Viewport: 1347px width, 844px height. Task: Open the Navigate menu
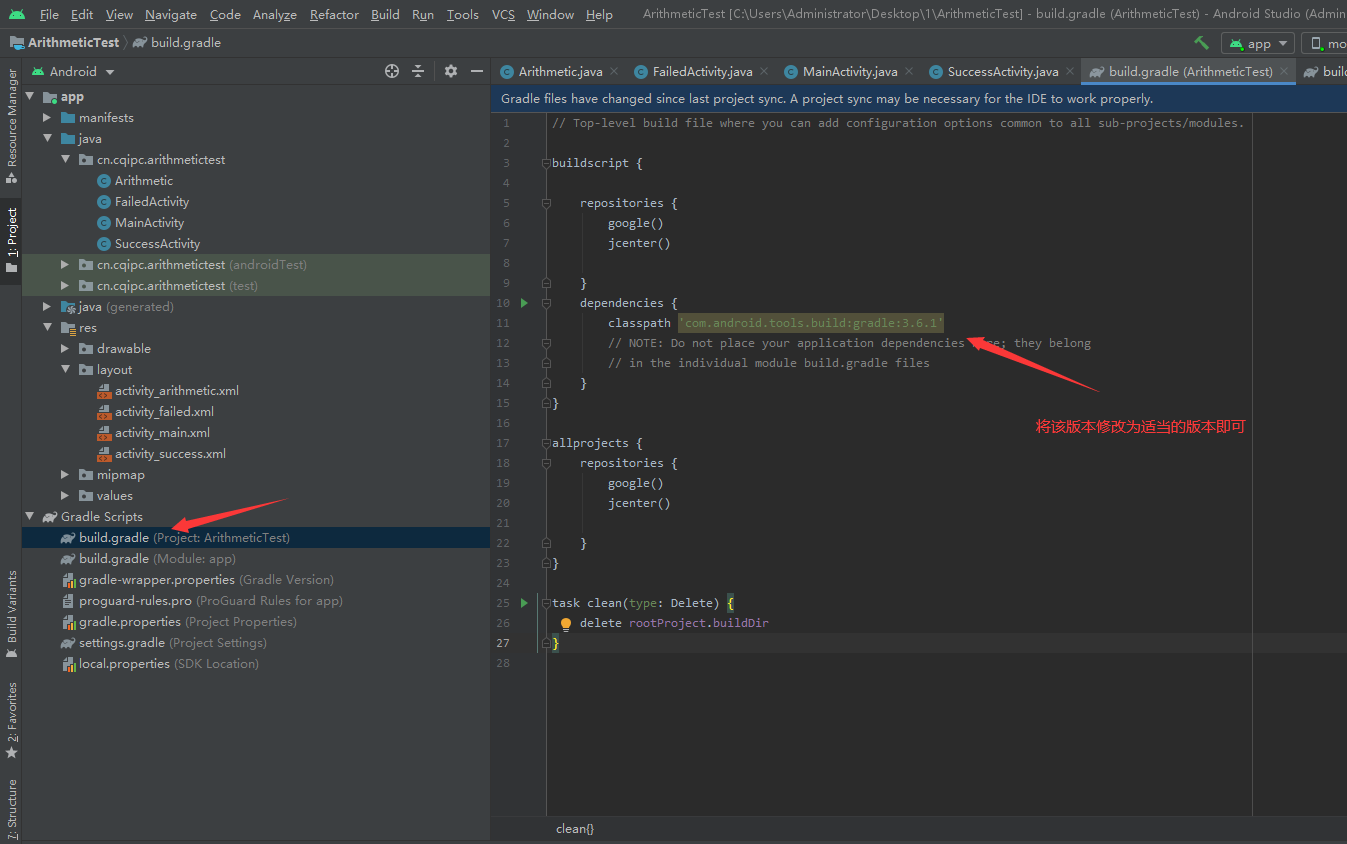tap(171, 15)
